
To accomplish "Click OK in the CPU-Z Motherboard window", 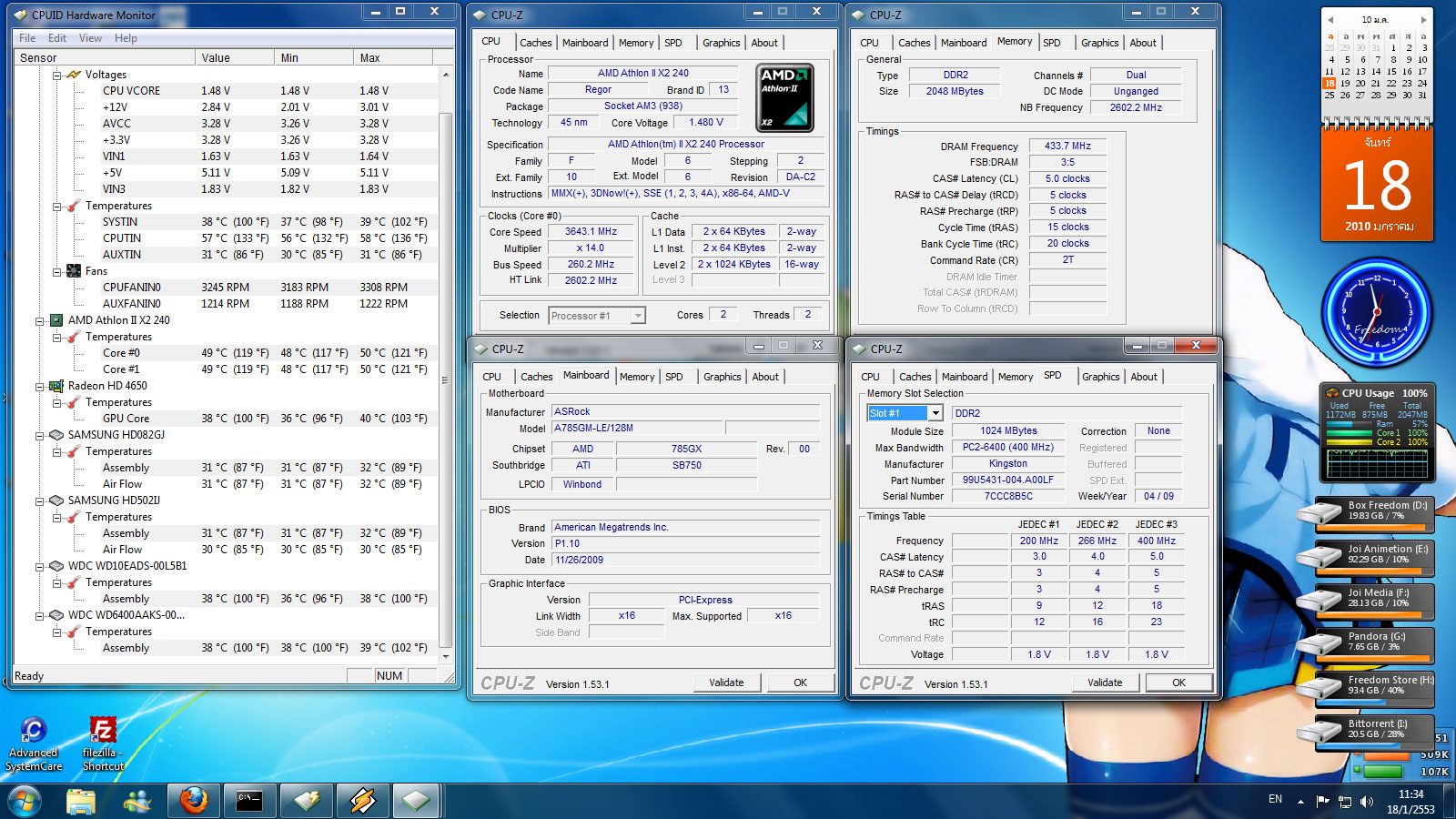I will point(800,682).
